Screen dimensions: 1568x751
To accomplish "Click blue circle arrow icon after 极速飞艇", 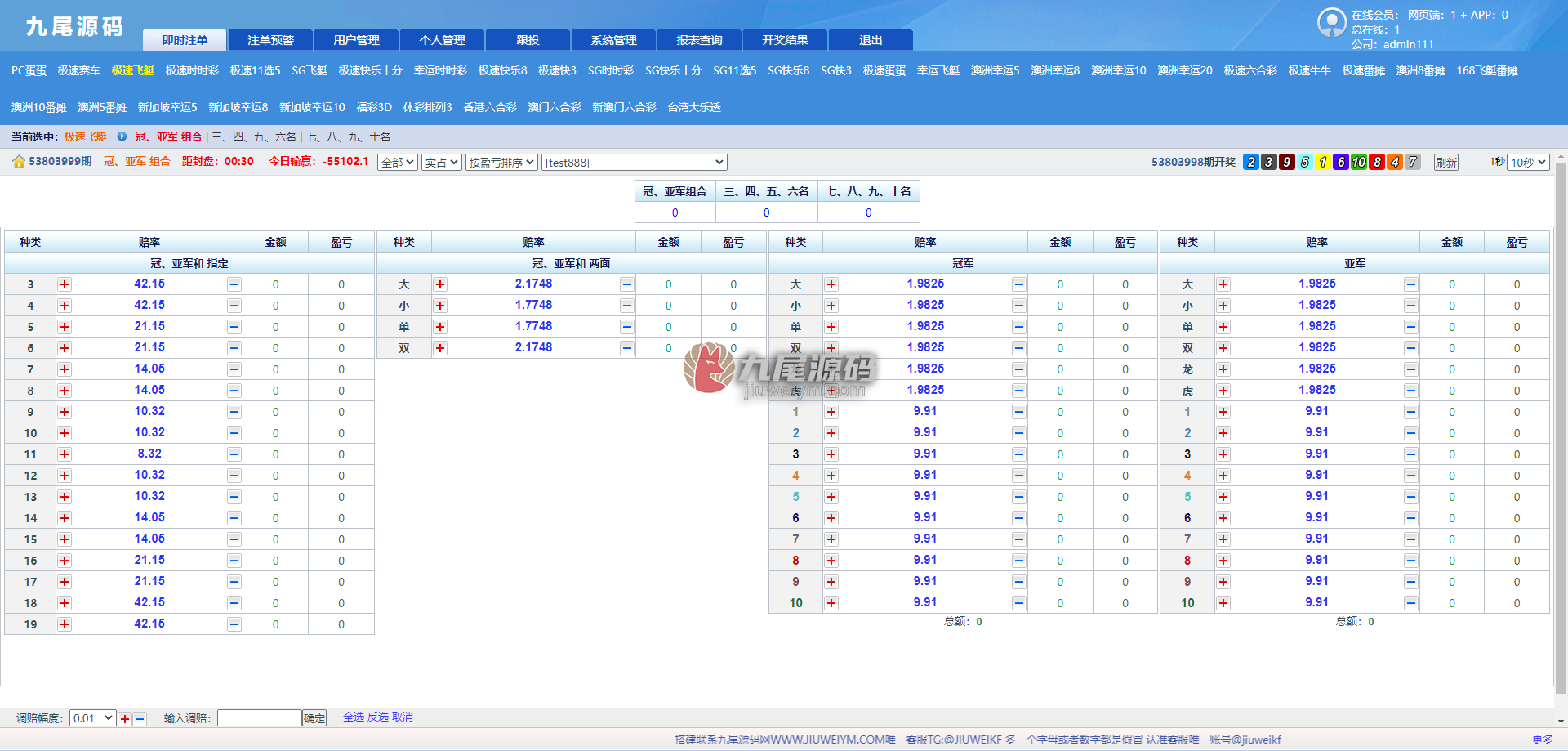I will click(122, 136).
